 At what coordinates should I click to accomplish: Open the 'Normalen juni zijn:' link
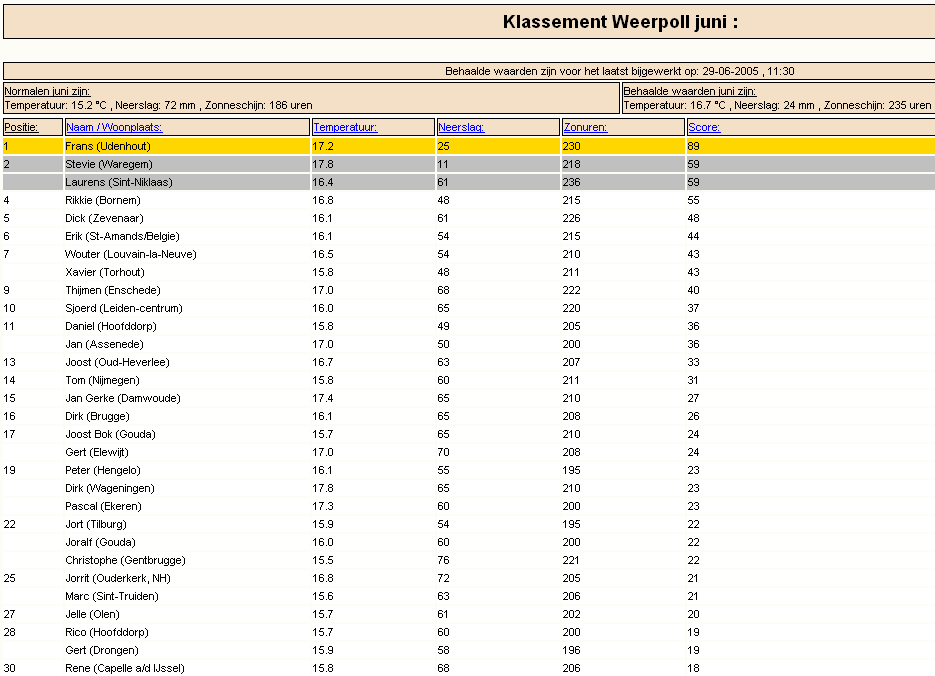47,91
